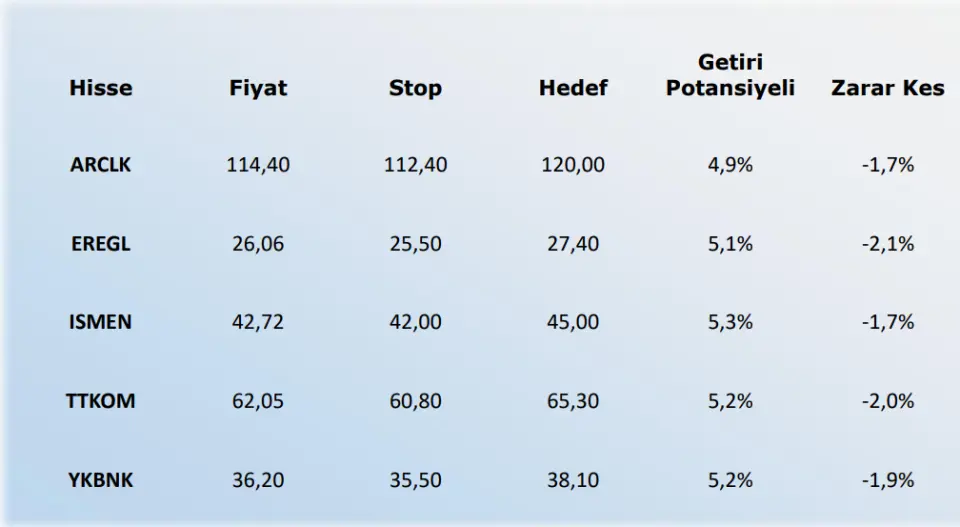Select the YKBNK stock row label

101,481
